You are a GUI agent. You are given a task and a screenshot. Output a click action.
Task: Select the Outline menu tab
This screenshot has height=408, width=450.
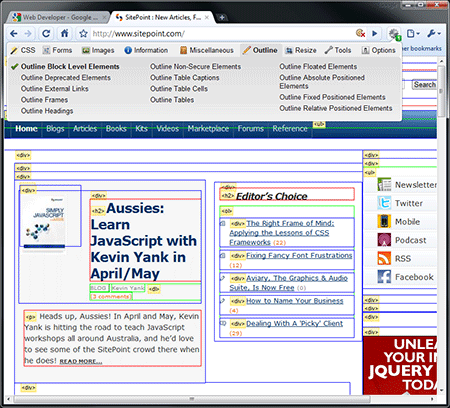click(x=260, y=50)
